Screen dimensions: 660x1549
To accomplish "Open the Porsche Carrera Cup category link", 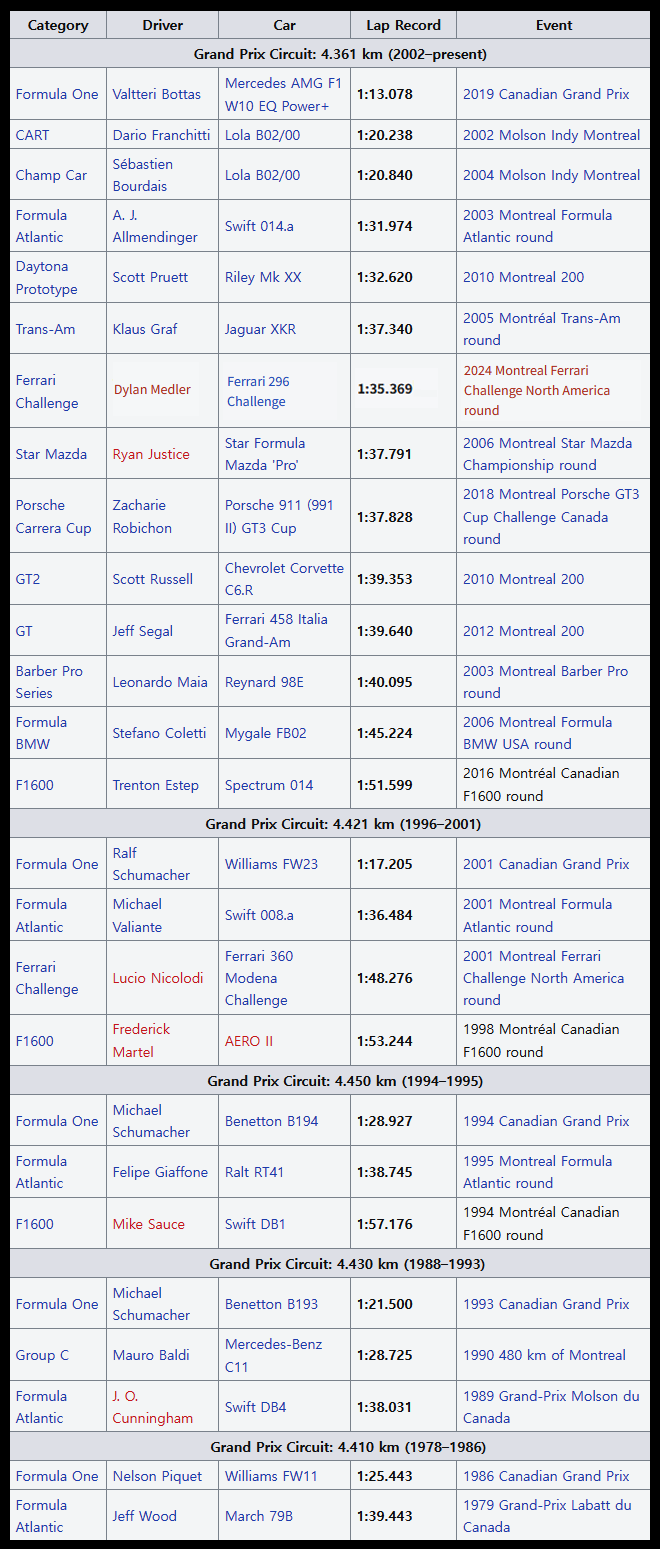I will (x=53, y=517).
